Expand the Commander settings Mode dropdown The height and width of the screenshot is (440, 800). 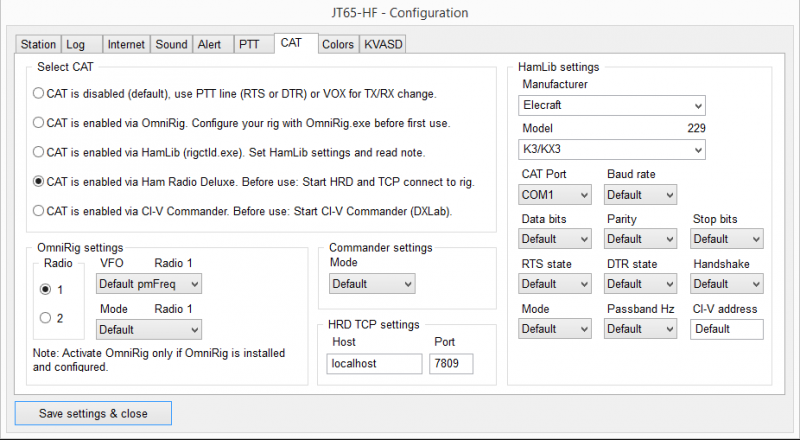tap(371, 284)
